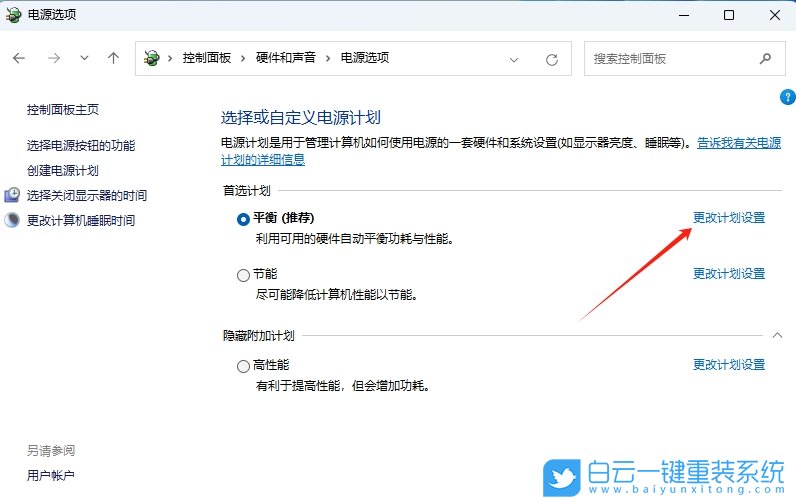Select the 高性能 power plan

click(x=243, y=366)
